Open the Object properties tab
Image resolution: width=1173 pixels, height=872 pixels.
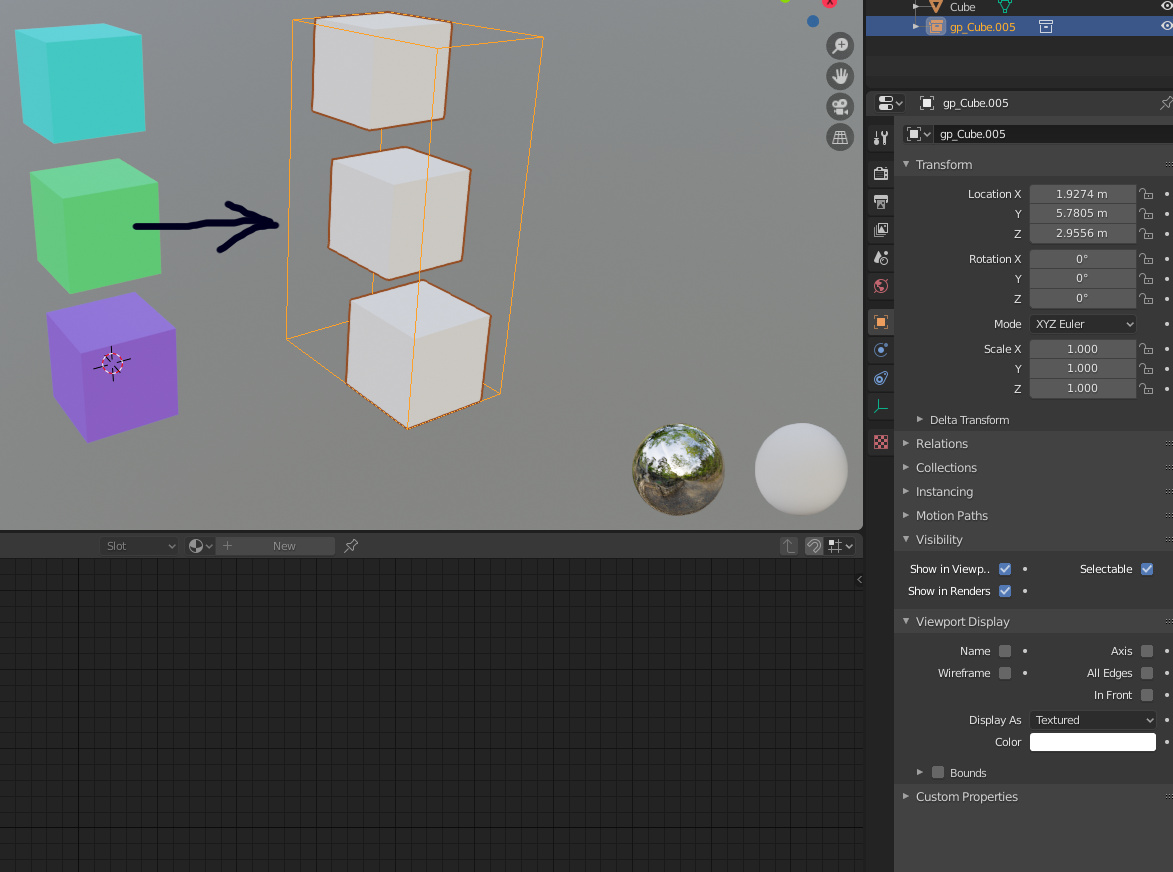click(880, 322)
